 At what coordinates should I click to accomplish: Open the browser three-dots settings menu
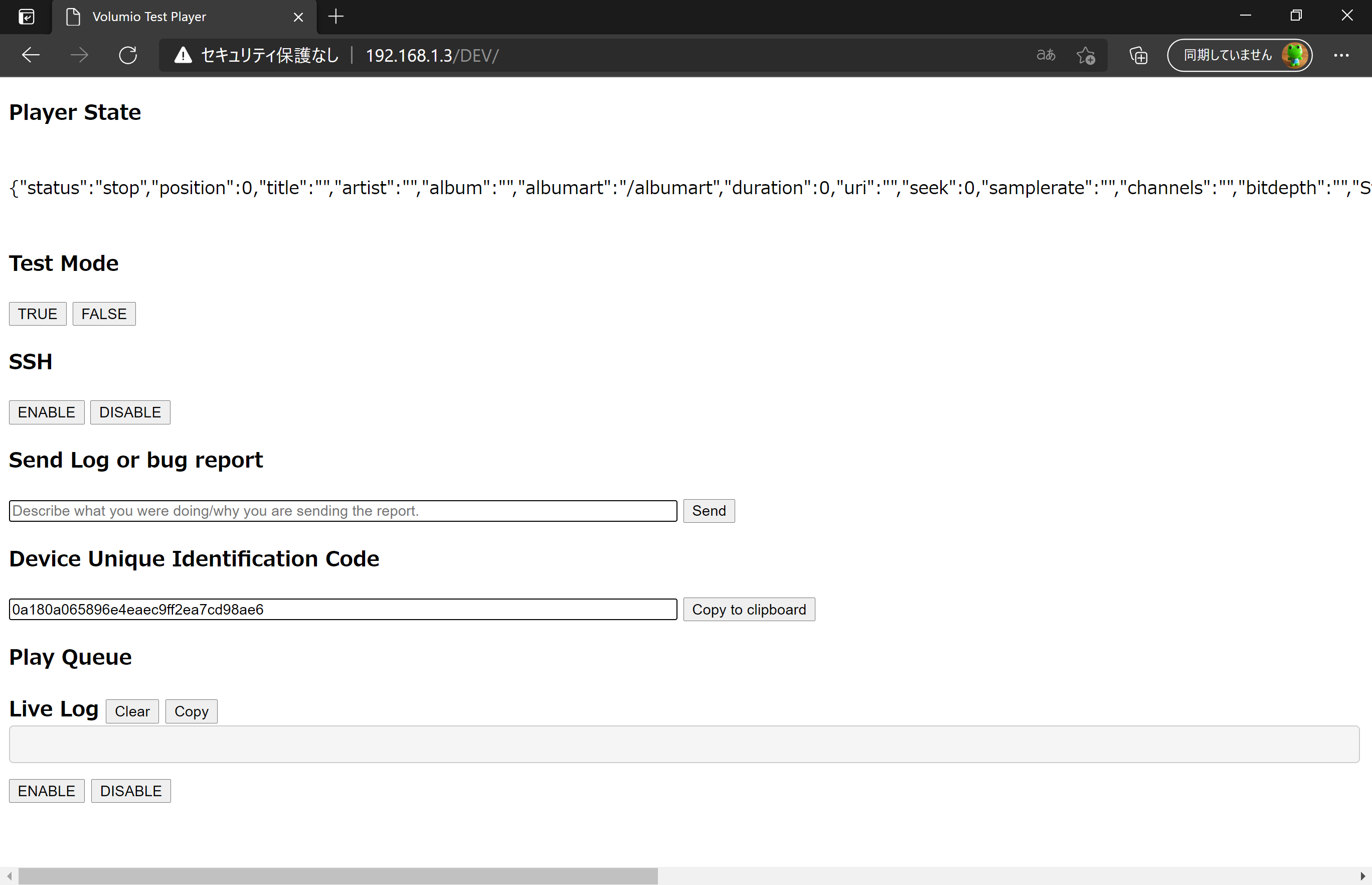click(x=1341, y=55)
